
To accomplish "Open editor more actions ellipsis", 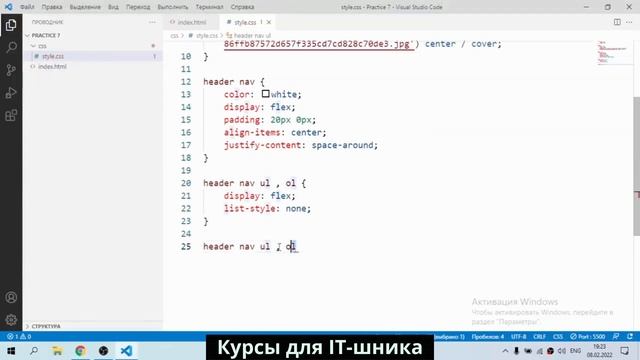I will [629, 22].
